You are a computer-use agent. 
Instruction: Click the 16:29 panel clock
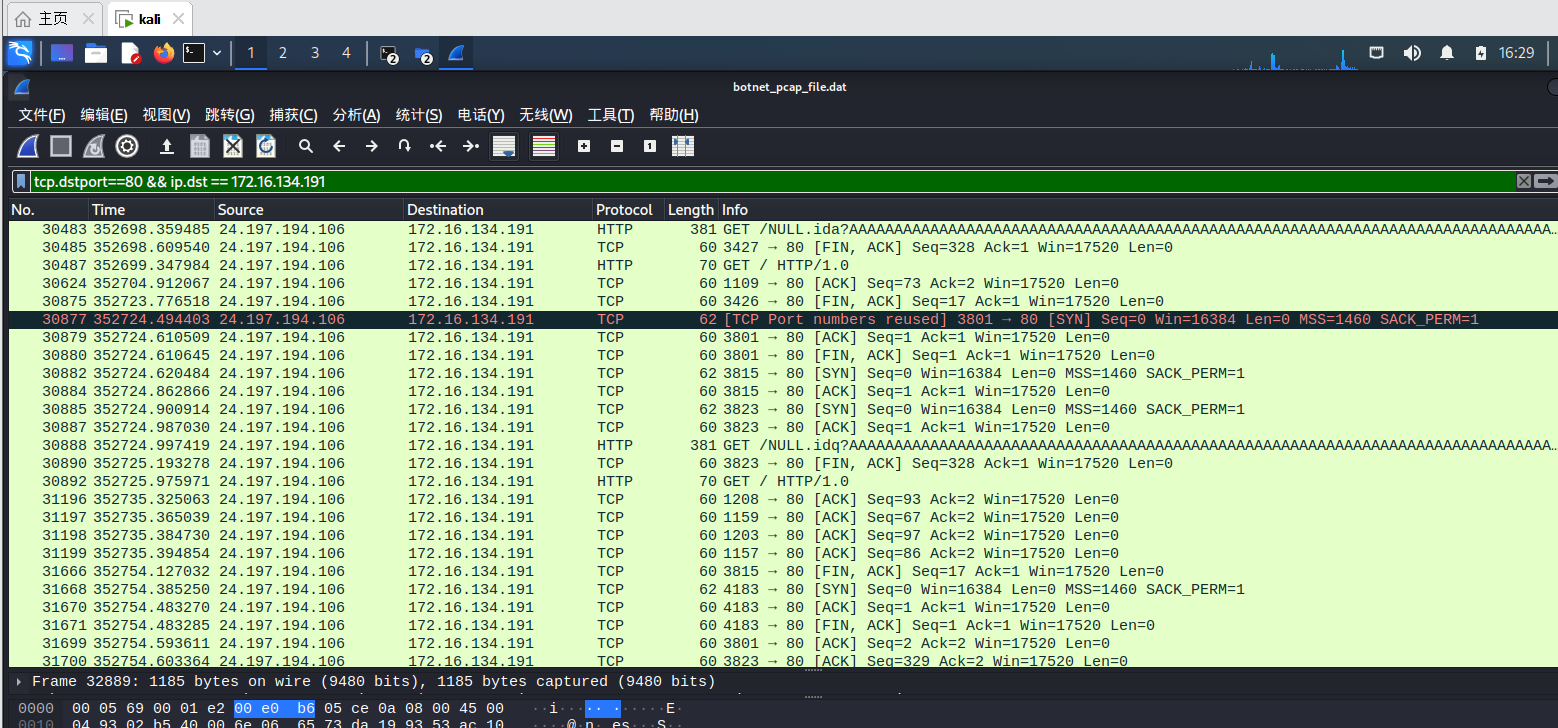point(1516,53)
